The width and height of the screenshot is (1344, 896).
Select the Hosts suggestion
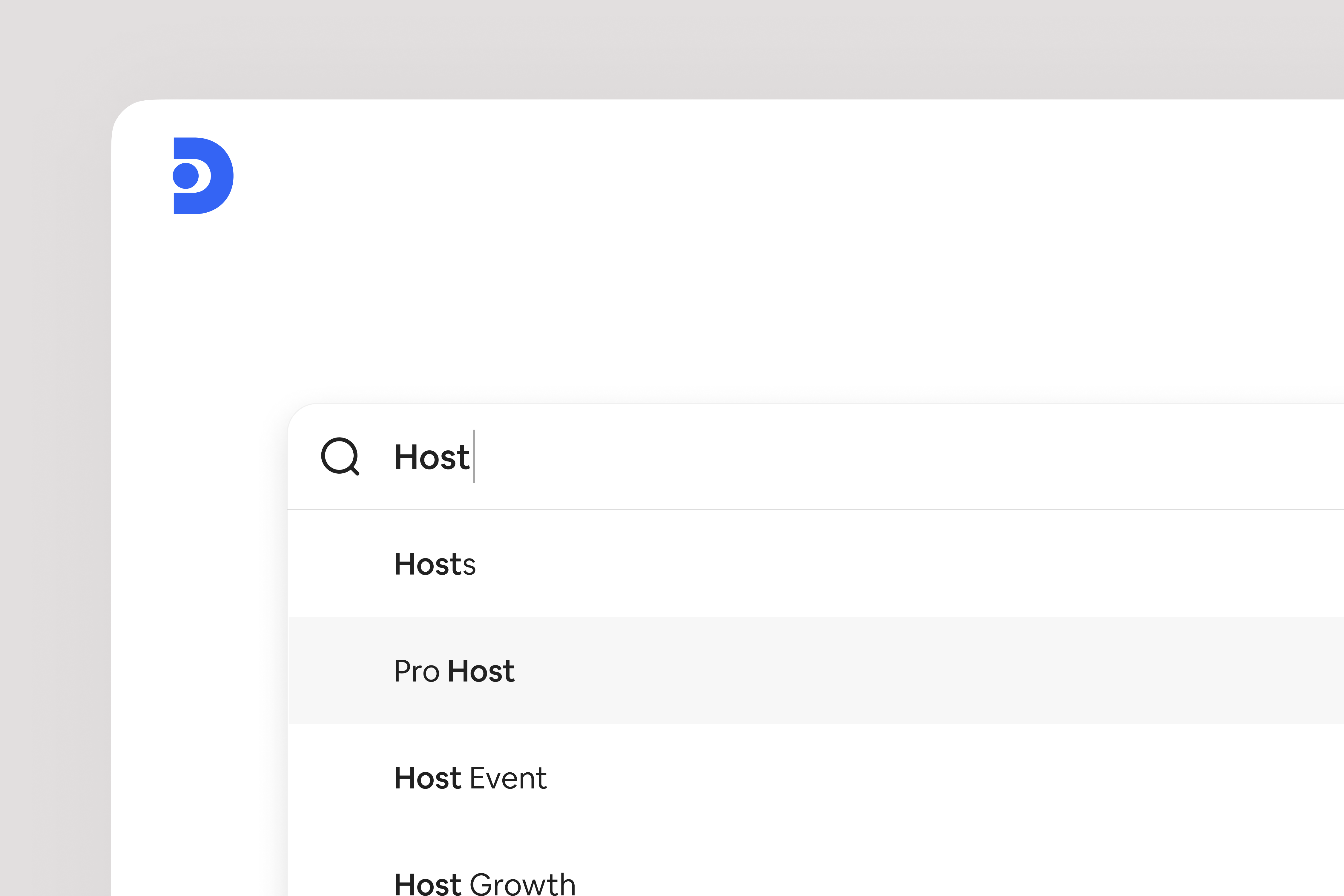[x=435, y=564]
